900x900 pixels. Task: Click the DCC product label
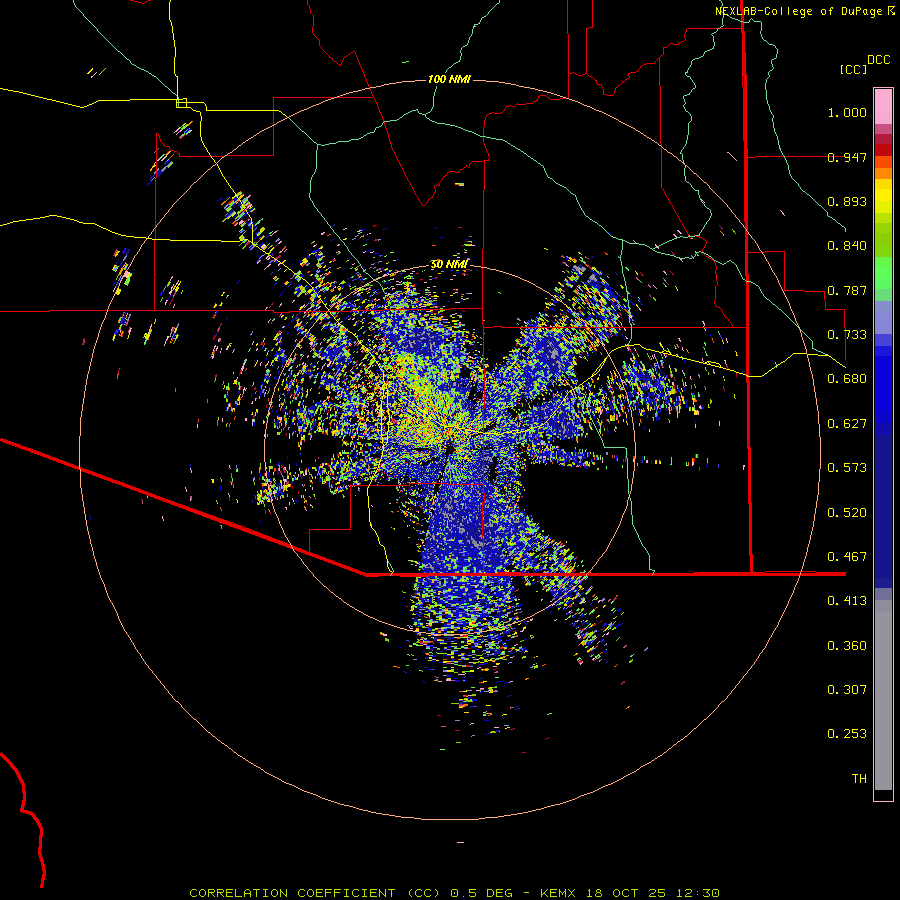(878, 60)
